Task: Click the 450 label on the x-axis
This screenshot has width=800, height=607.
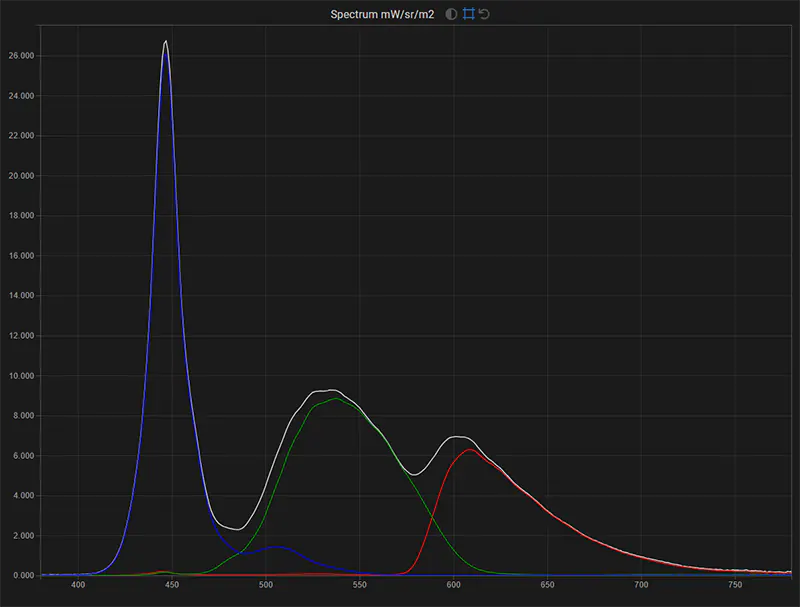Action: [x=171, y=582]
